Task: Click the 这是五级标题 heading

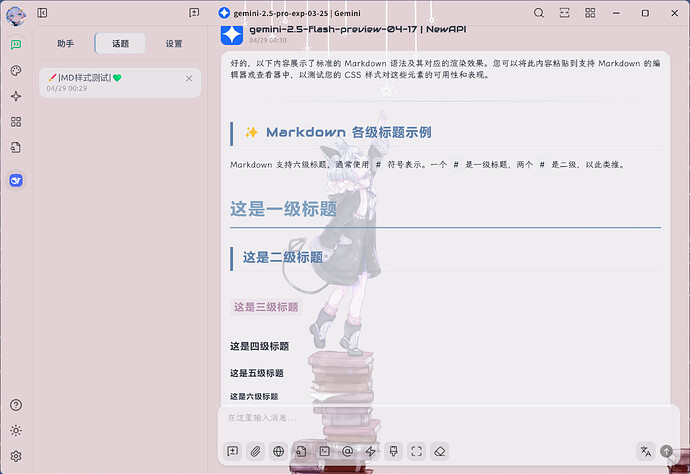Action: pyautogui.click(x=257, y=373)
